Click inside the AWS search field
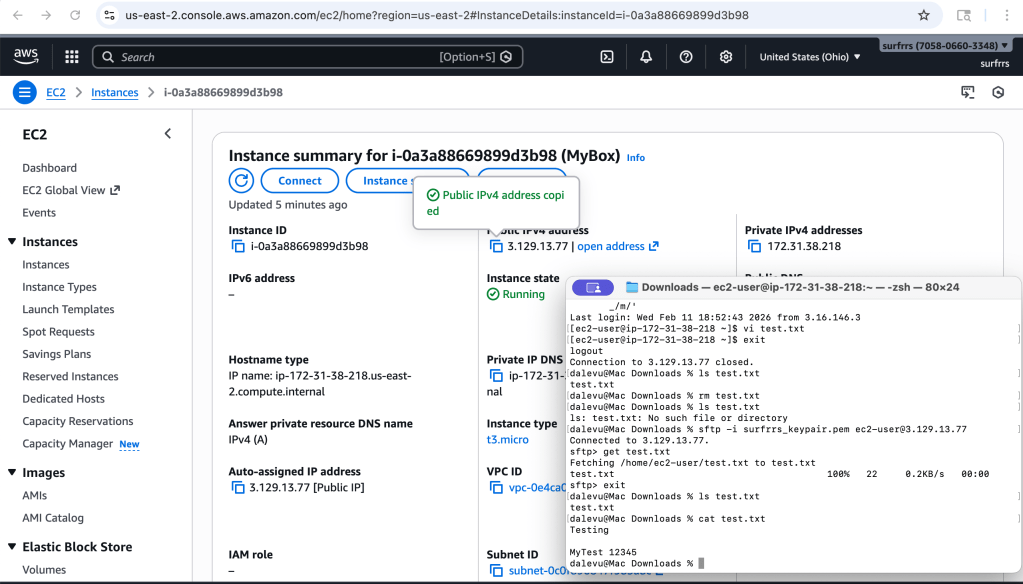This screenshot has height=584, width=1023. point(300,57)
